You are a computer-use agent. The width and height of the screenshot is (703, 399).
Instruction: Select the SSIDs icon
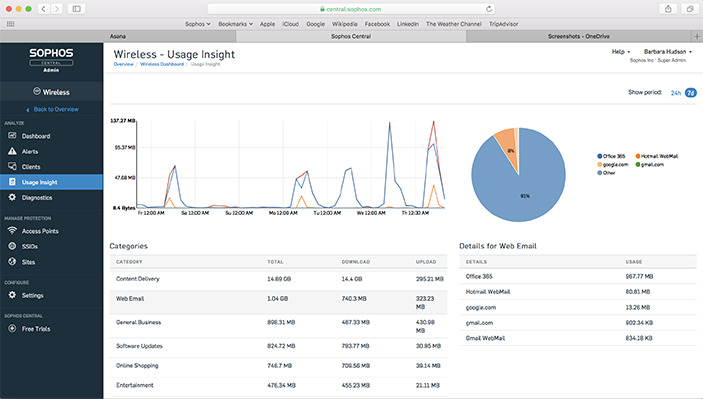pos(12,246)
